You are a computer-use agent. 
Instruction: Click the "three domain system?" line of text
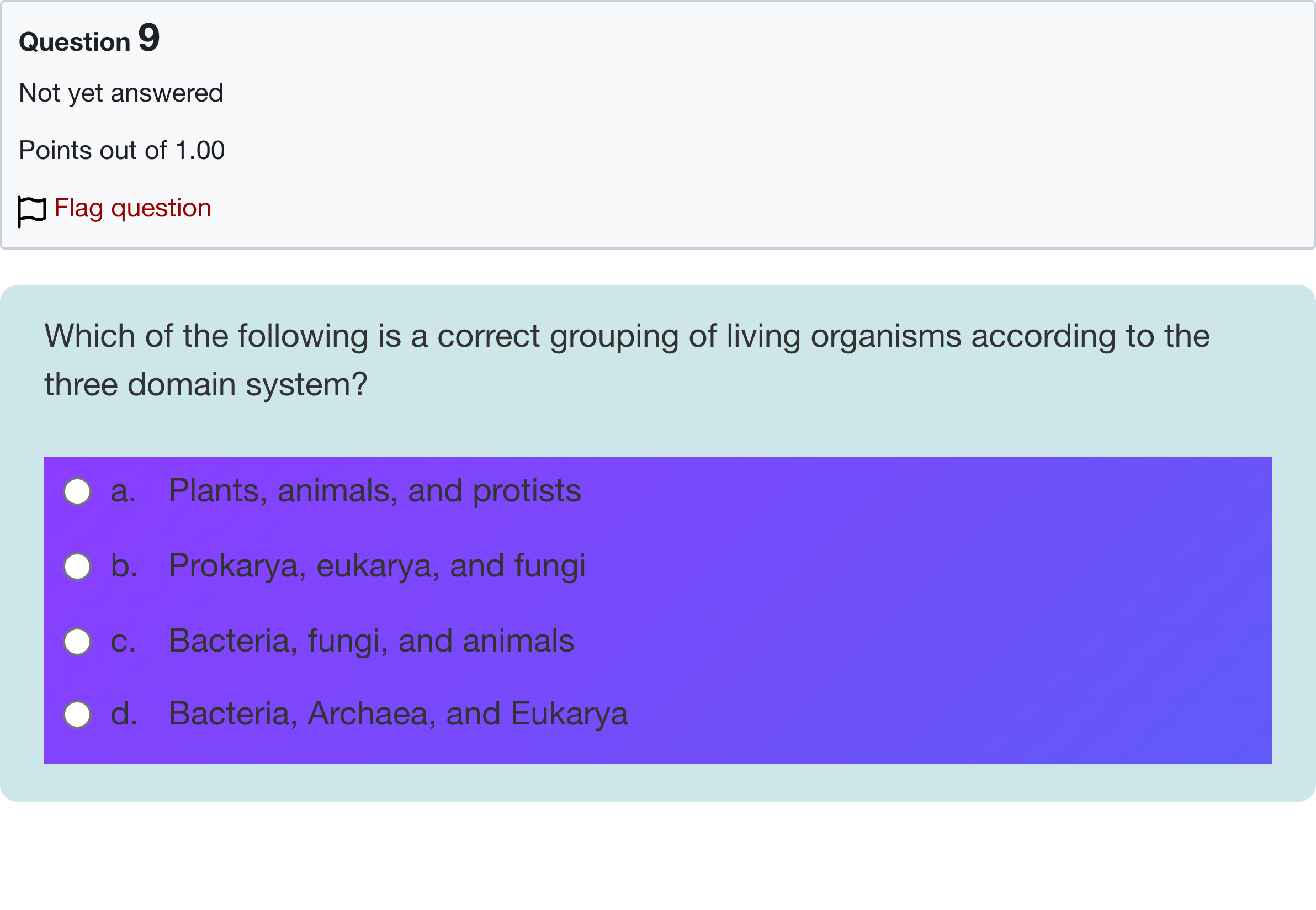[x=206, y=384]
